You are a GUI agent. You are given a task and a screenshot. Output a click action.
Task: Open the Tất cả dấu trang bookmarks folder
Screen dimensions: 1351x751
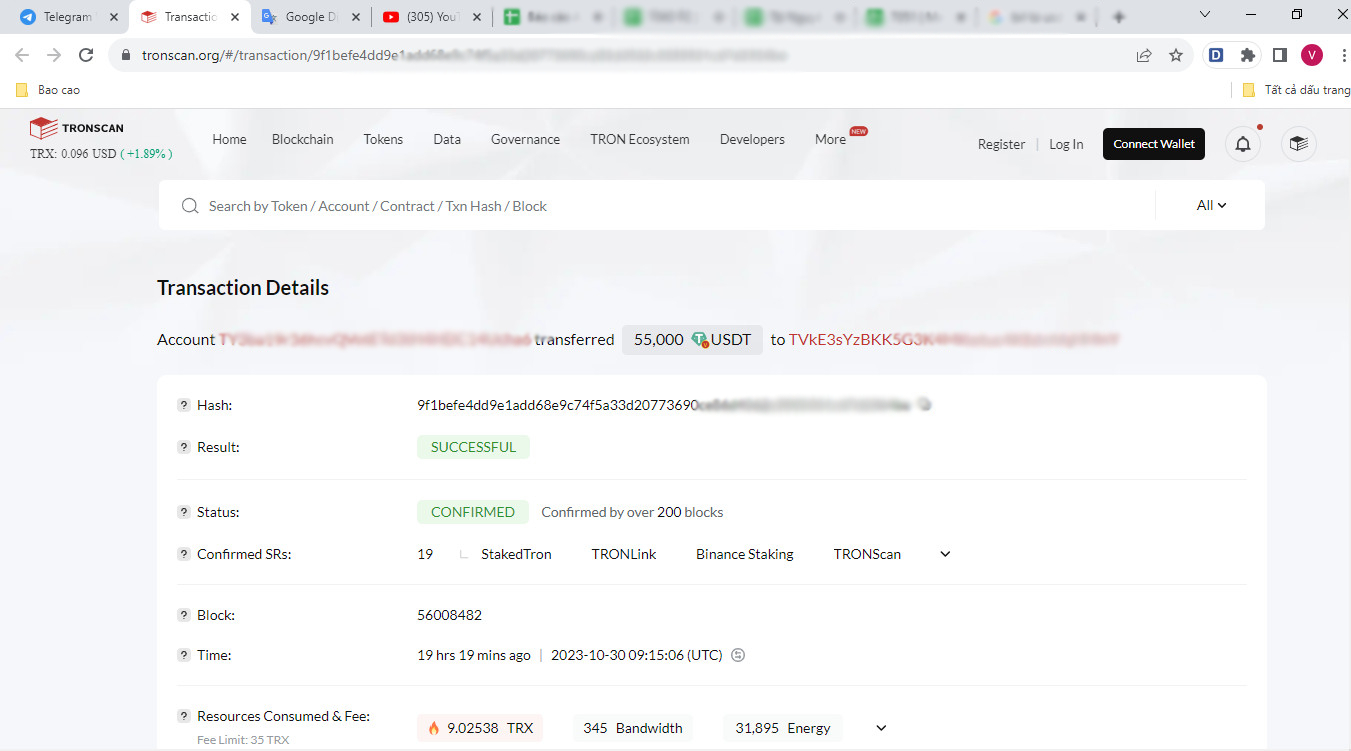(x=1296, y=90)
